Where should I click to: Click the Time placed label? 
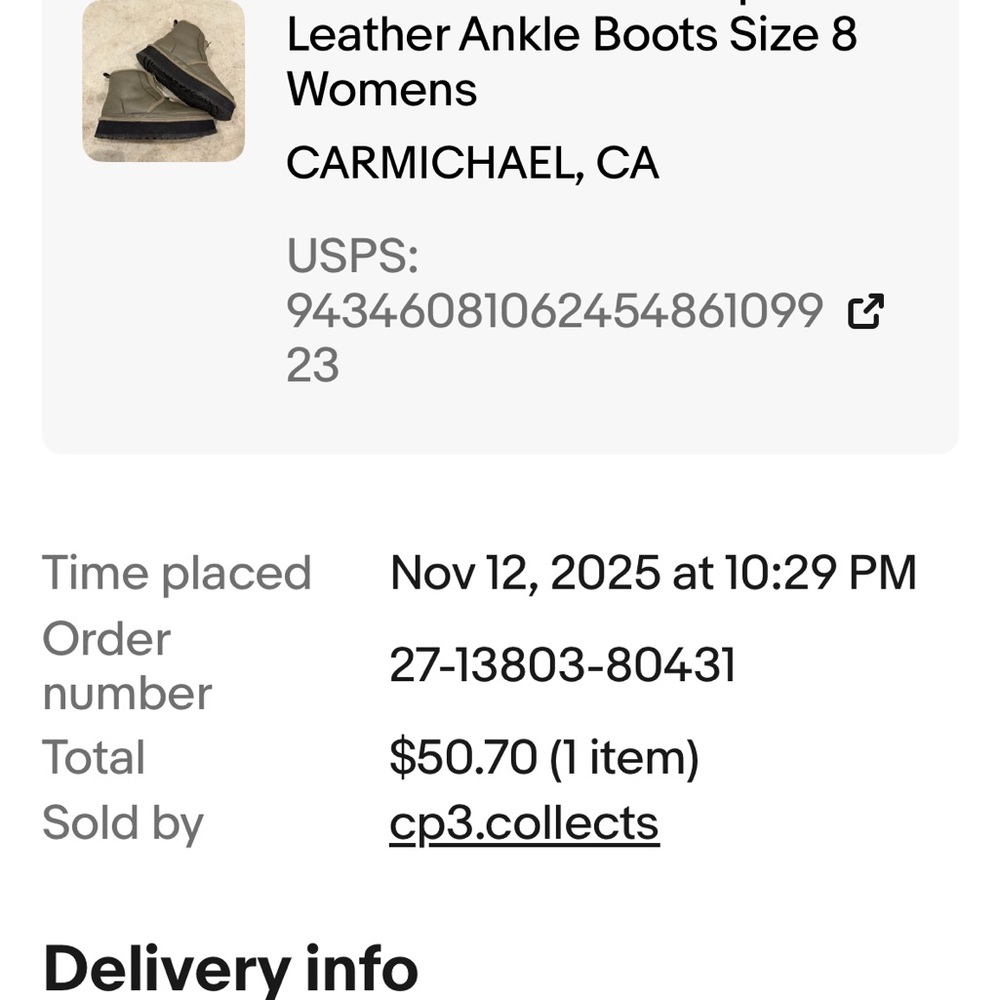tap(177, 573)
